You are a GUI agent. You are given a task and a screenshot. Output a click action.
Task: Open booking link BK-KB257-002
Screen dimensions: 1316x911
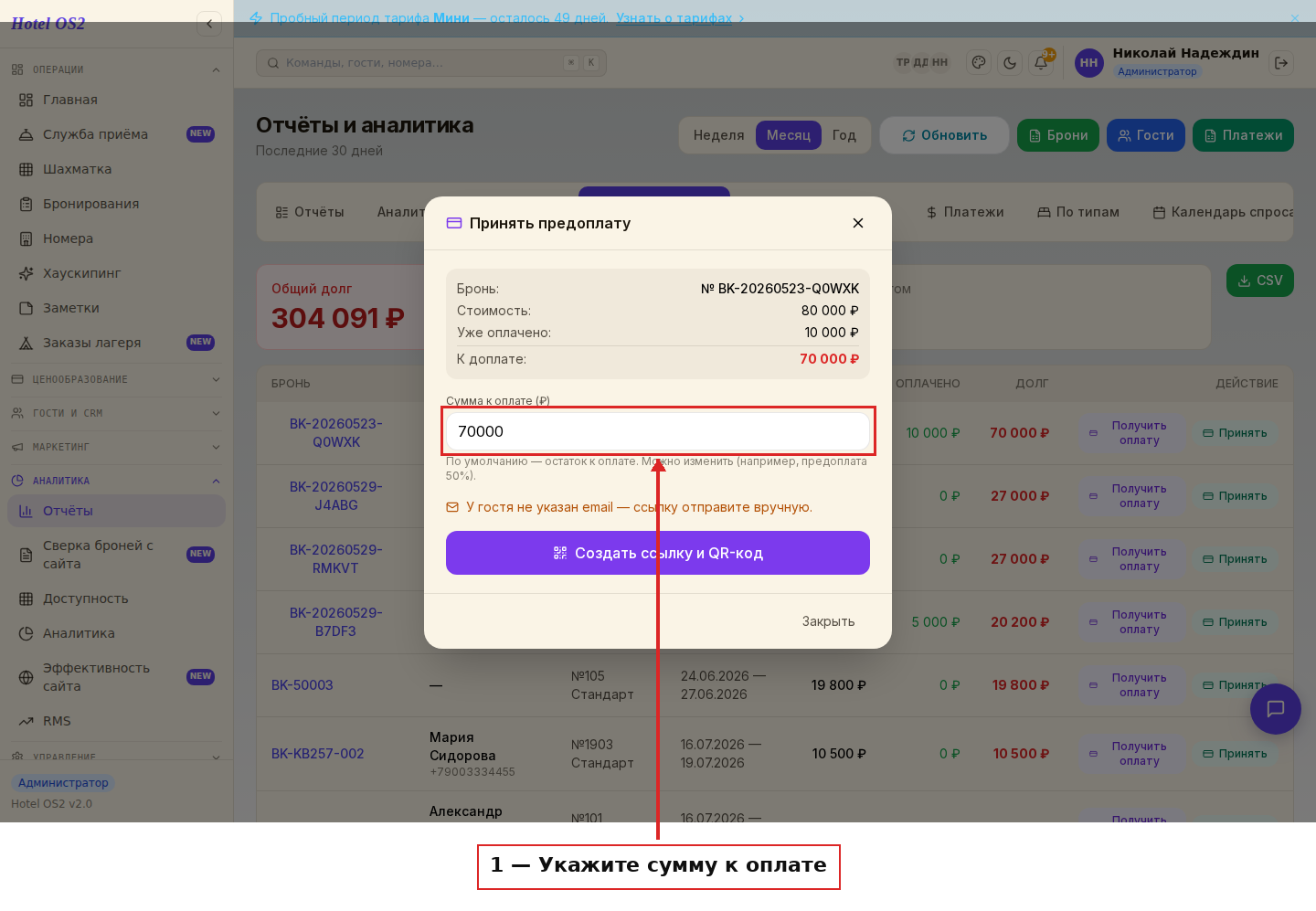pyautogui.click(x=318, y=754)
